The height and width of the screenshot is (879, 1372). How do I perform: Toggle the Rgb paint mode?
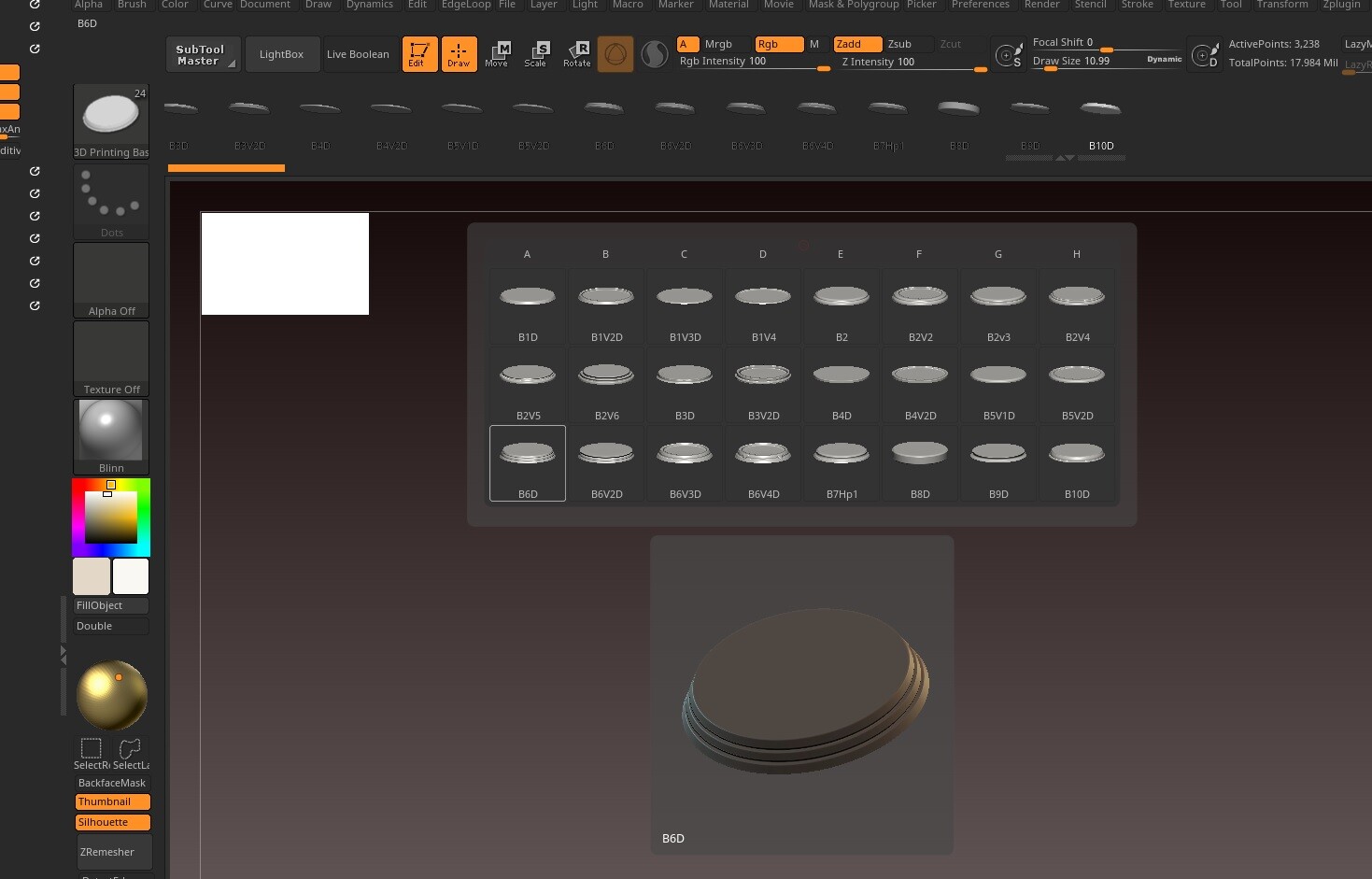[778, 44]
